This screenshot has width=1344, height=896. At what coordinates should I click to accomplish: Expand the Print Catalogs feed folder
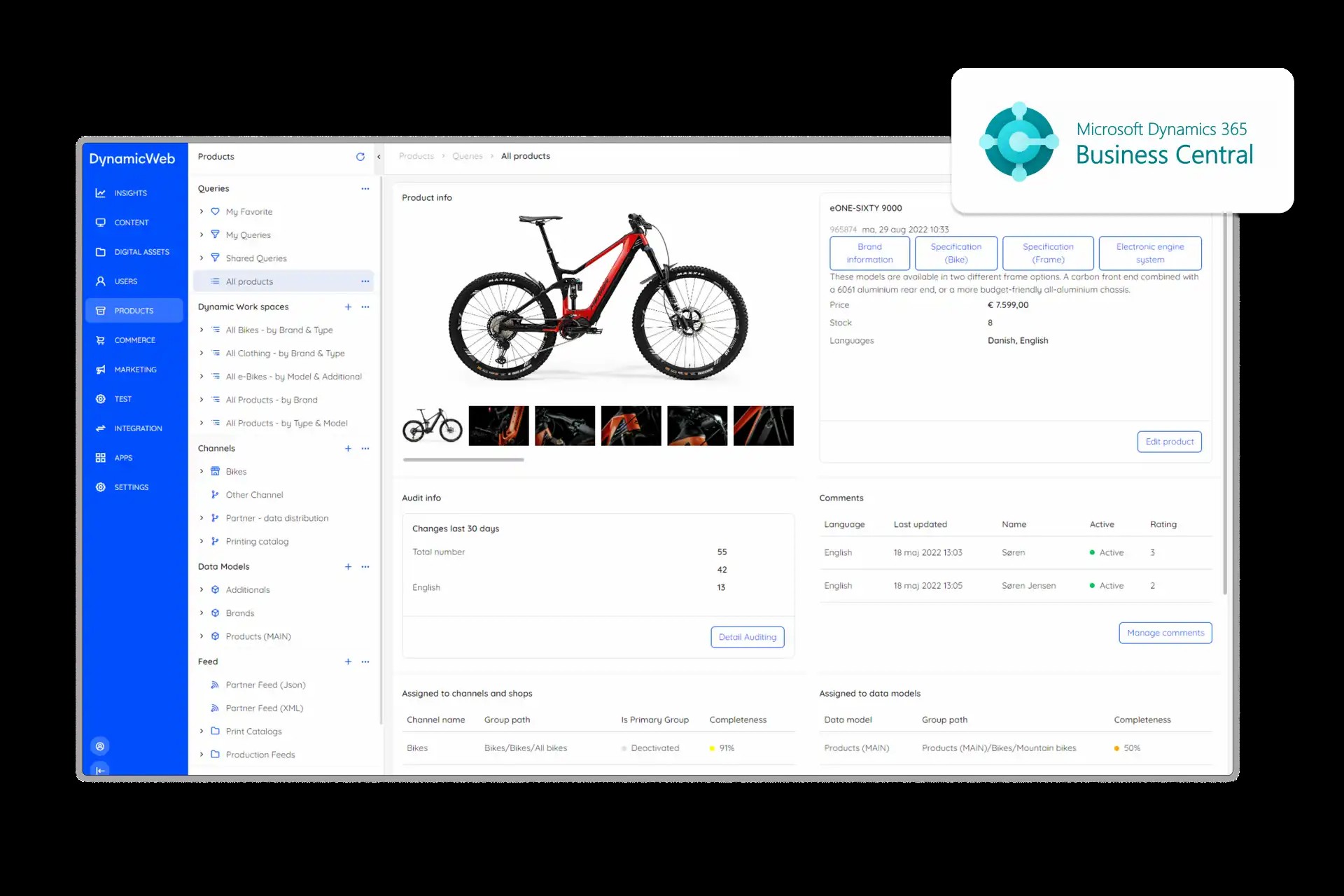click(x=202, y=731)
